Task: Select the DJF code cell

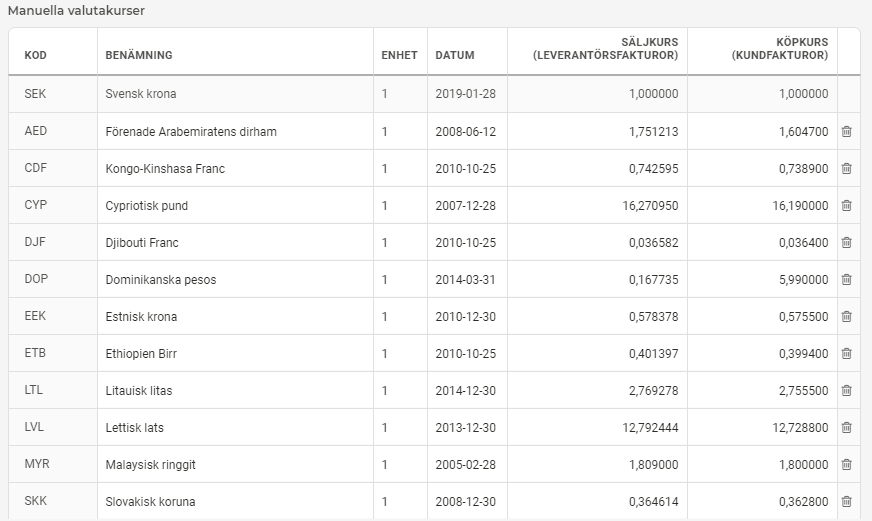Action: coord(34,242)
